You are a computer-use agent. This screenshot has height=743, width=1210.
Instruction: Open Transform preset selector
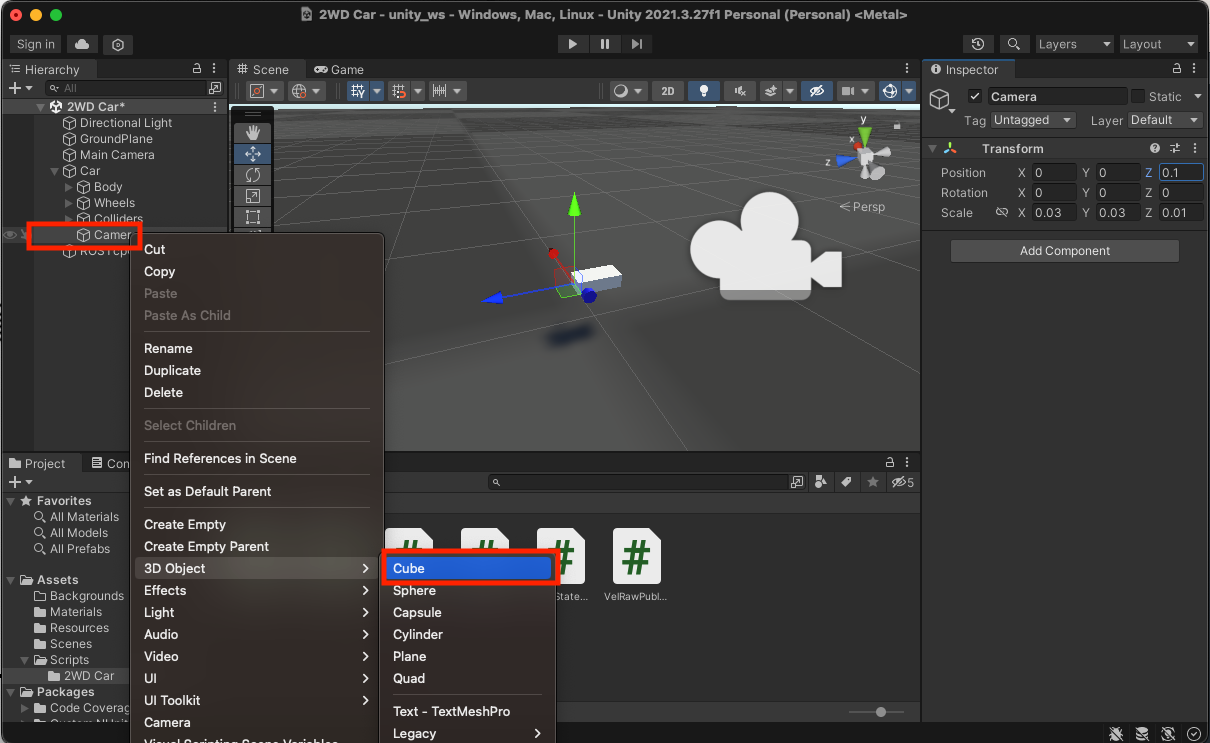point(1175,148)
